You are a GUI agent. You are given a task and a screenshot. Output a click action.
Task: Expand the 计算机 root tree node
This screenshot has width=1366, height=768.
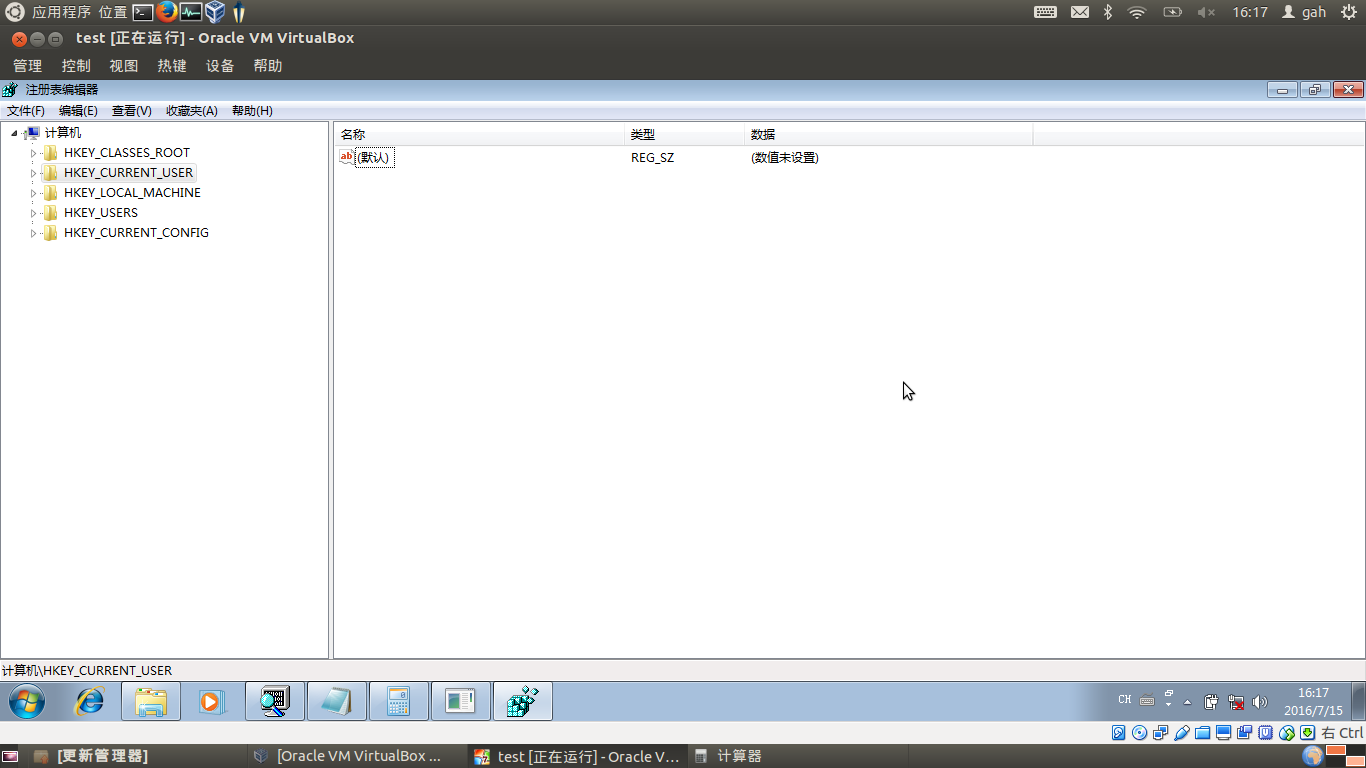(x=14, y=133)
